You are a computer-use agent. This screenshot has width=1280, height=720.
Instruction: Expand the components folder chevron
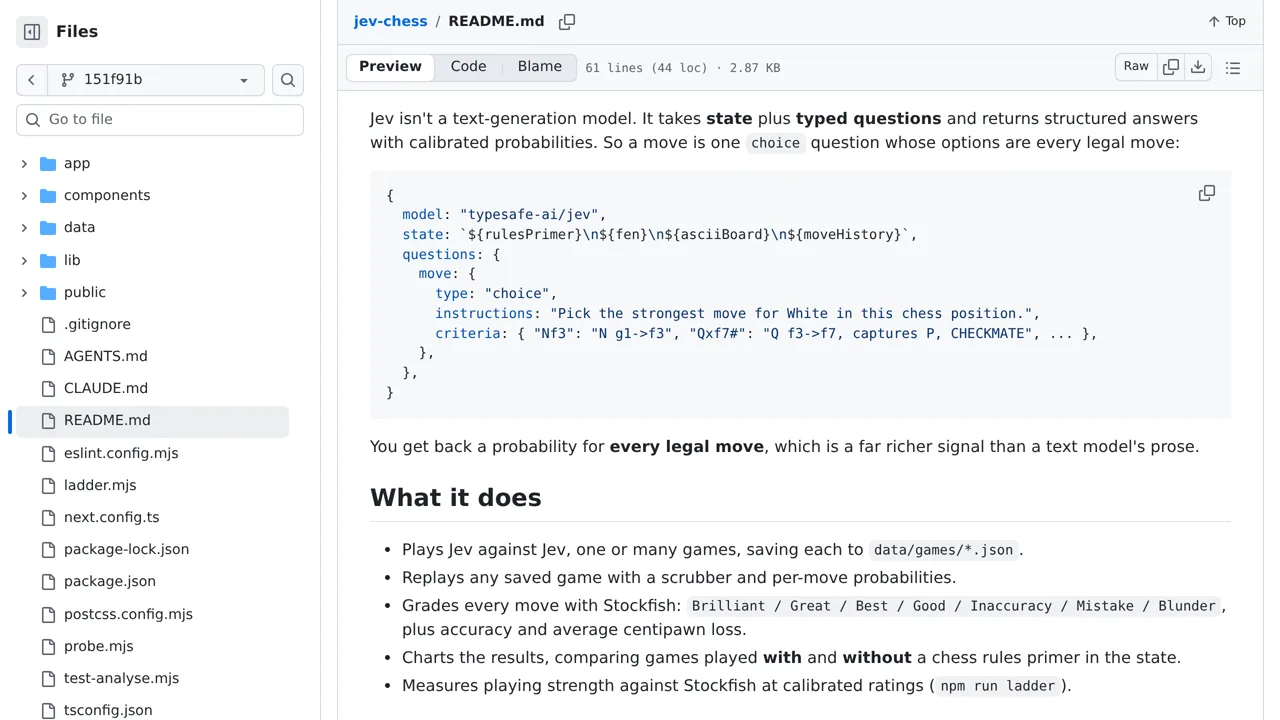coord(24,195)
